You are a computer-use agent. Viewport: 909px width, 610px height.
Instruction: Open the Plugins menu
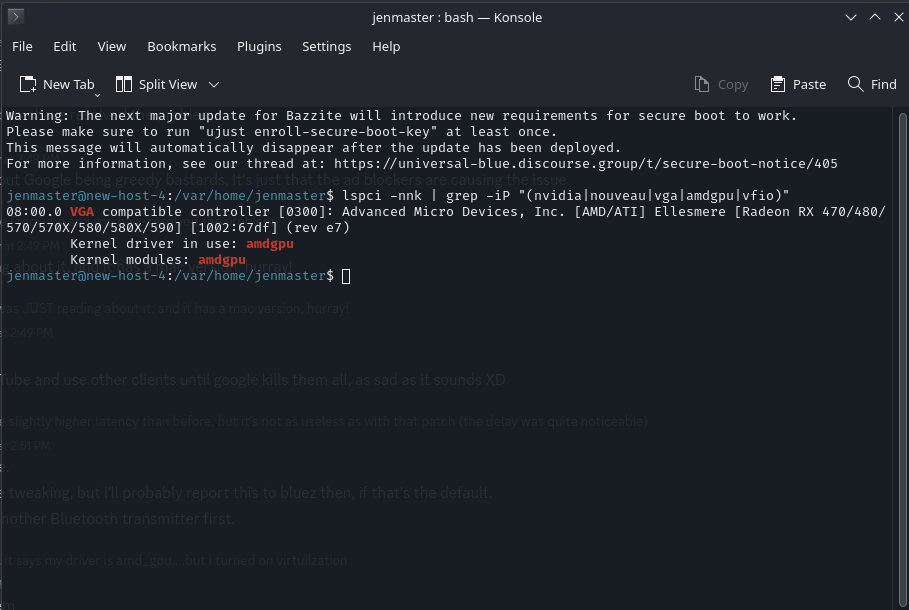click(x=259, y=46)
